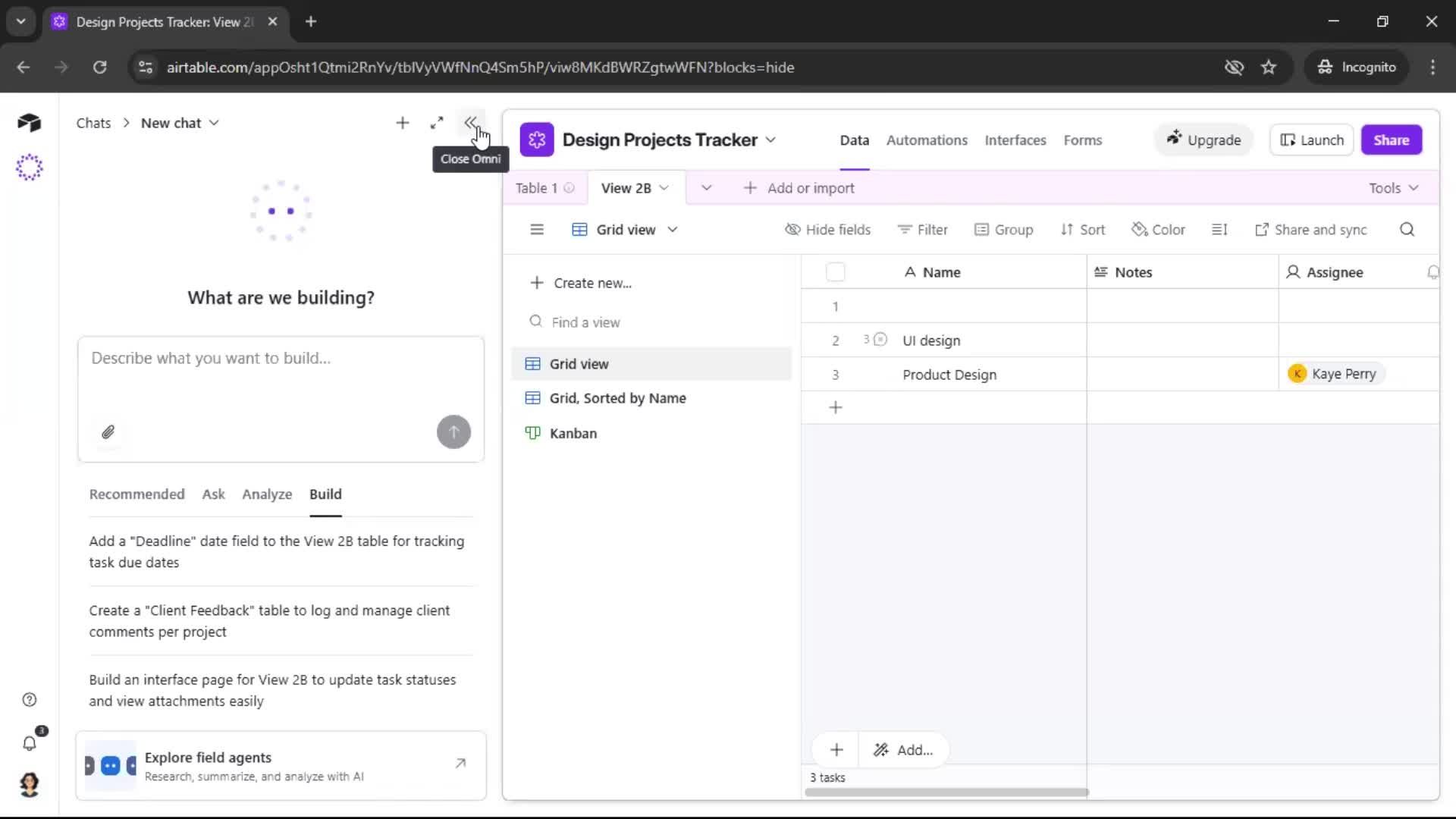This screenshot has height=819, width=1456.
Task: Add a new row with plus below records
Action: point(836,407)
